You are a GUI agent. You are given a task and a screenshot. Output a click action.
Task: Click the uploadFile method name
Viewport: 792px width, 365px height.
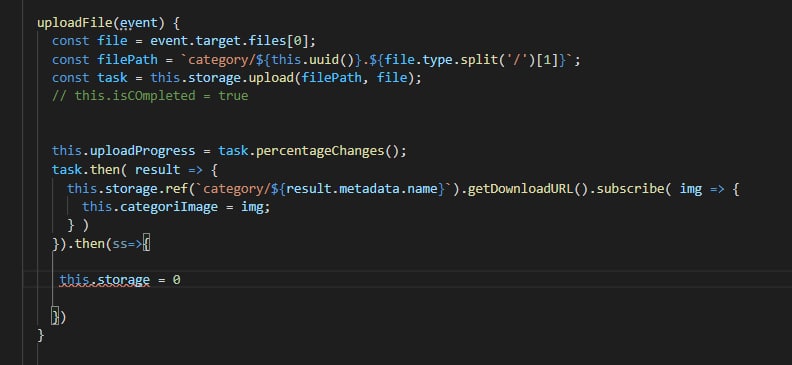tap(75, 23)
